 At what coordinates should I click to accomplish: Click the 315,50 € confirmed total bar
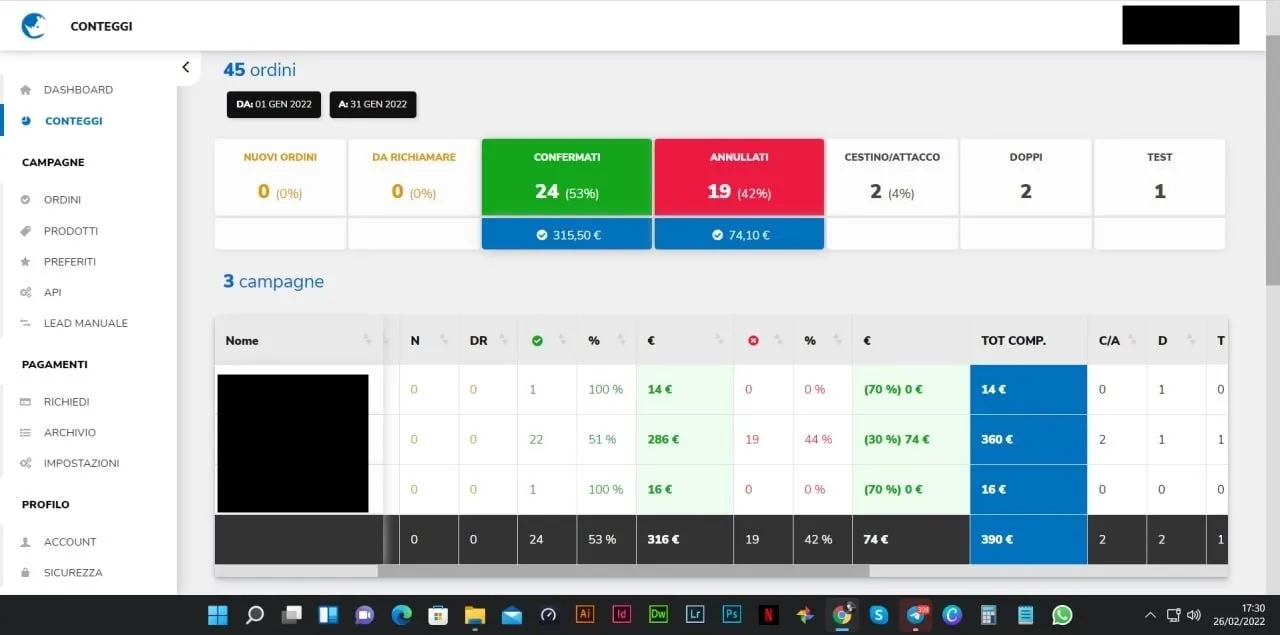567,234
